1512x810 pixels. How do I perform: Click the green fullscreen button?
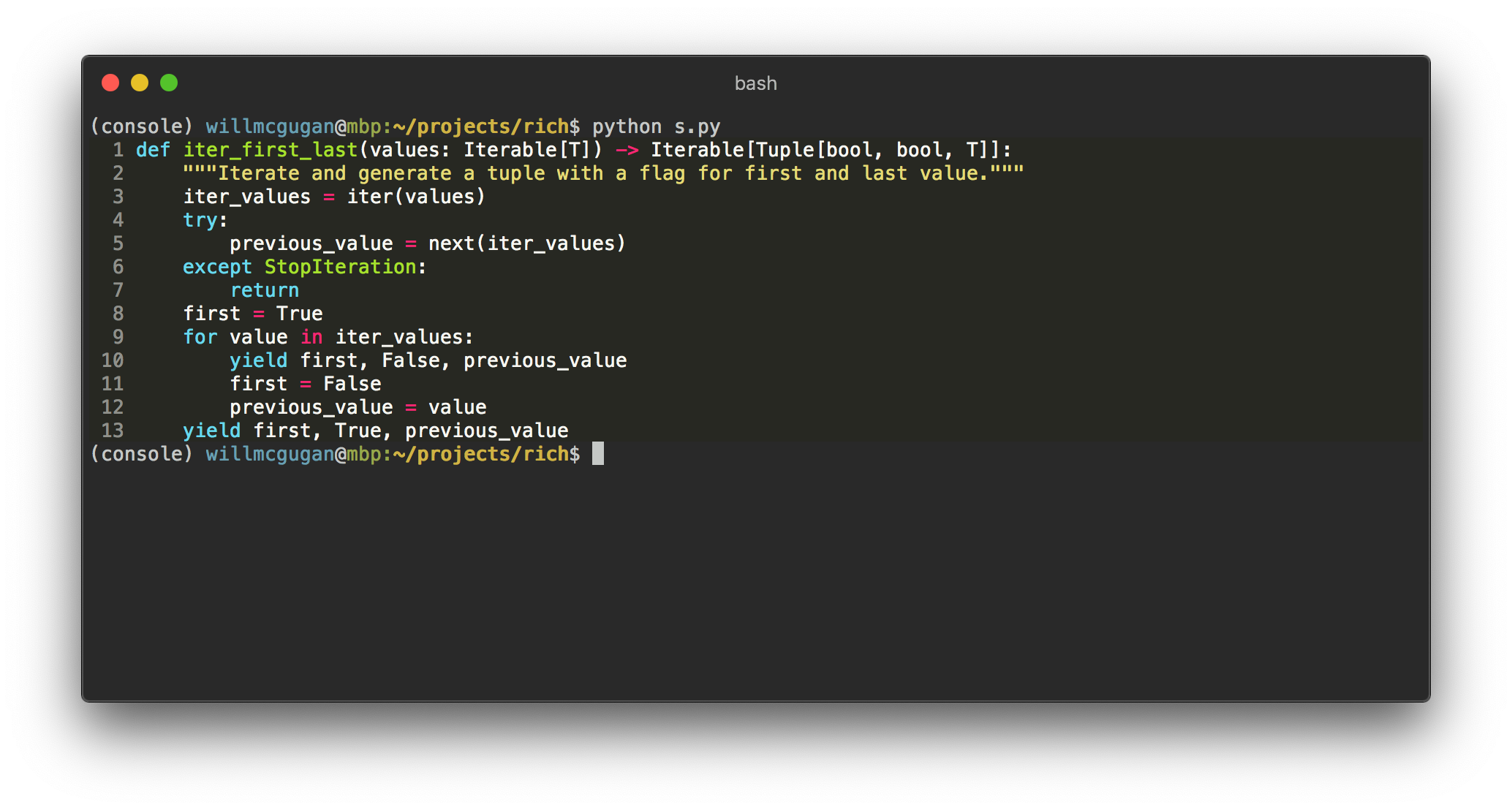(170, 84)
